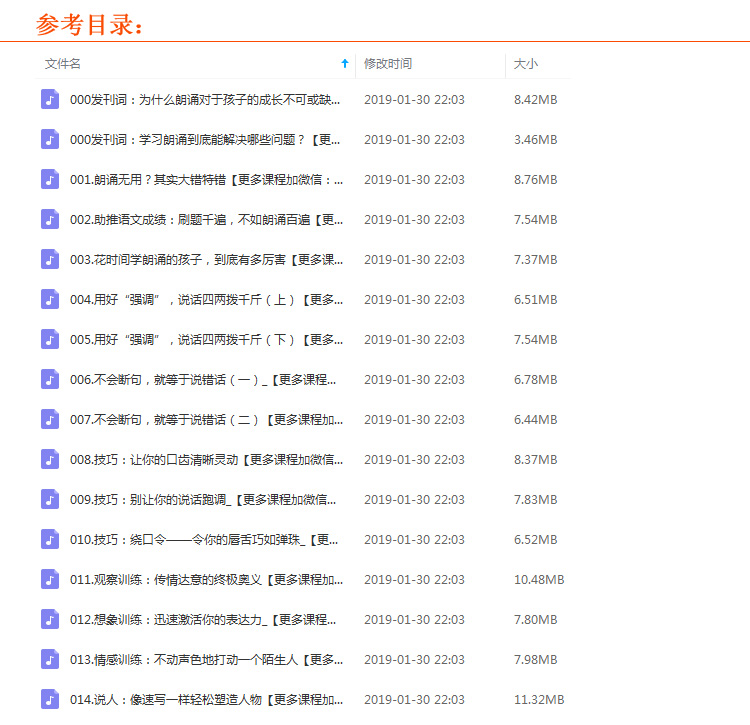
Task: Open 005.用好强调（下）audio file
Action: click(x=206, y=339)
